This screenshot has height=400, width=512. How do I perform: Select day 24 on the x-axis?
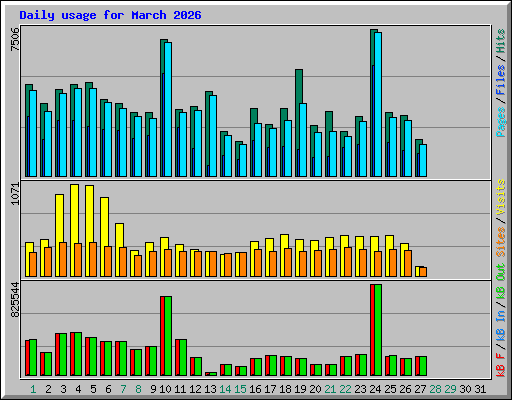tap(375, 389)
